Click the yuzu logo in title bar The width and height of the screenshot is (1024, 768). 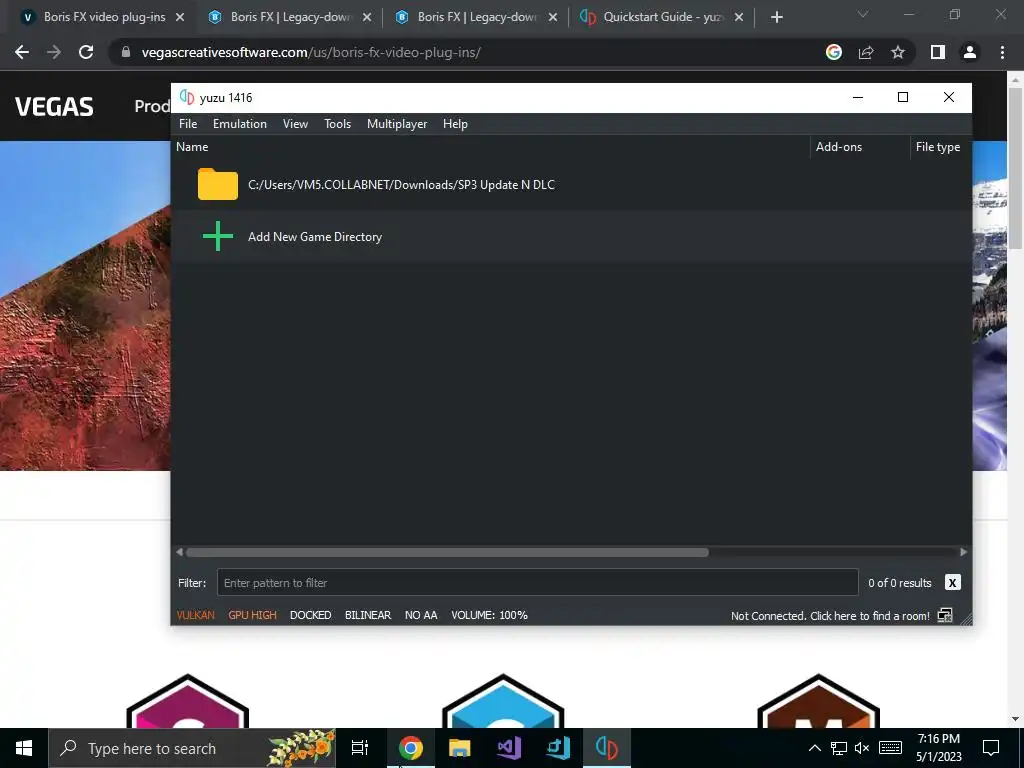[187, 97]
